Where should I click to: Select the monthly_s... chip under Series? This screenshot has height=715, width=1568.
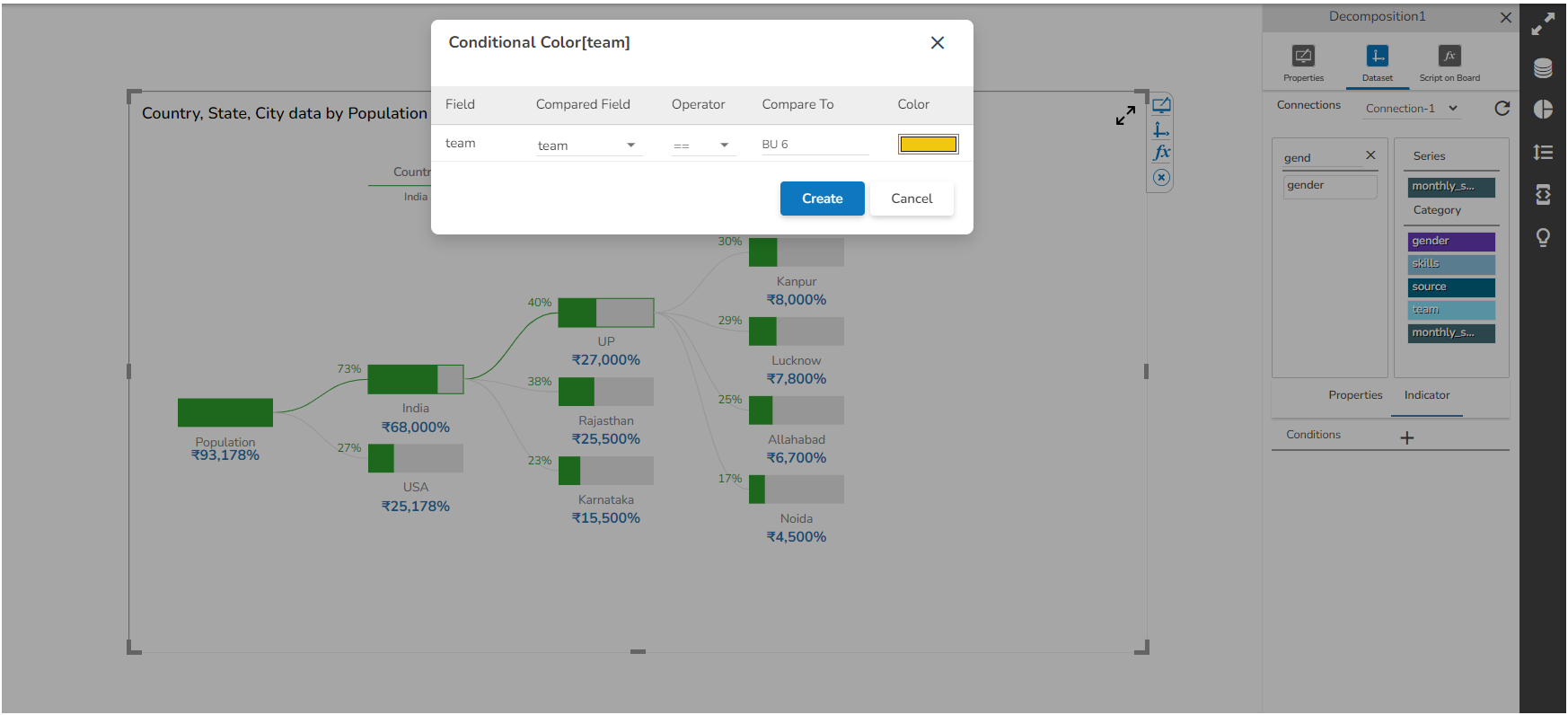click(x=1451, y=187)
